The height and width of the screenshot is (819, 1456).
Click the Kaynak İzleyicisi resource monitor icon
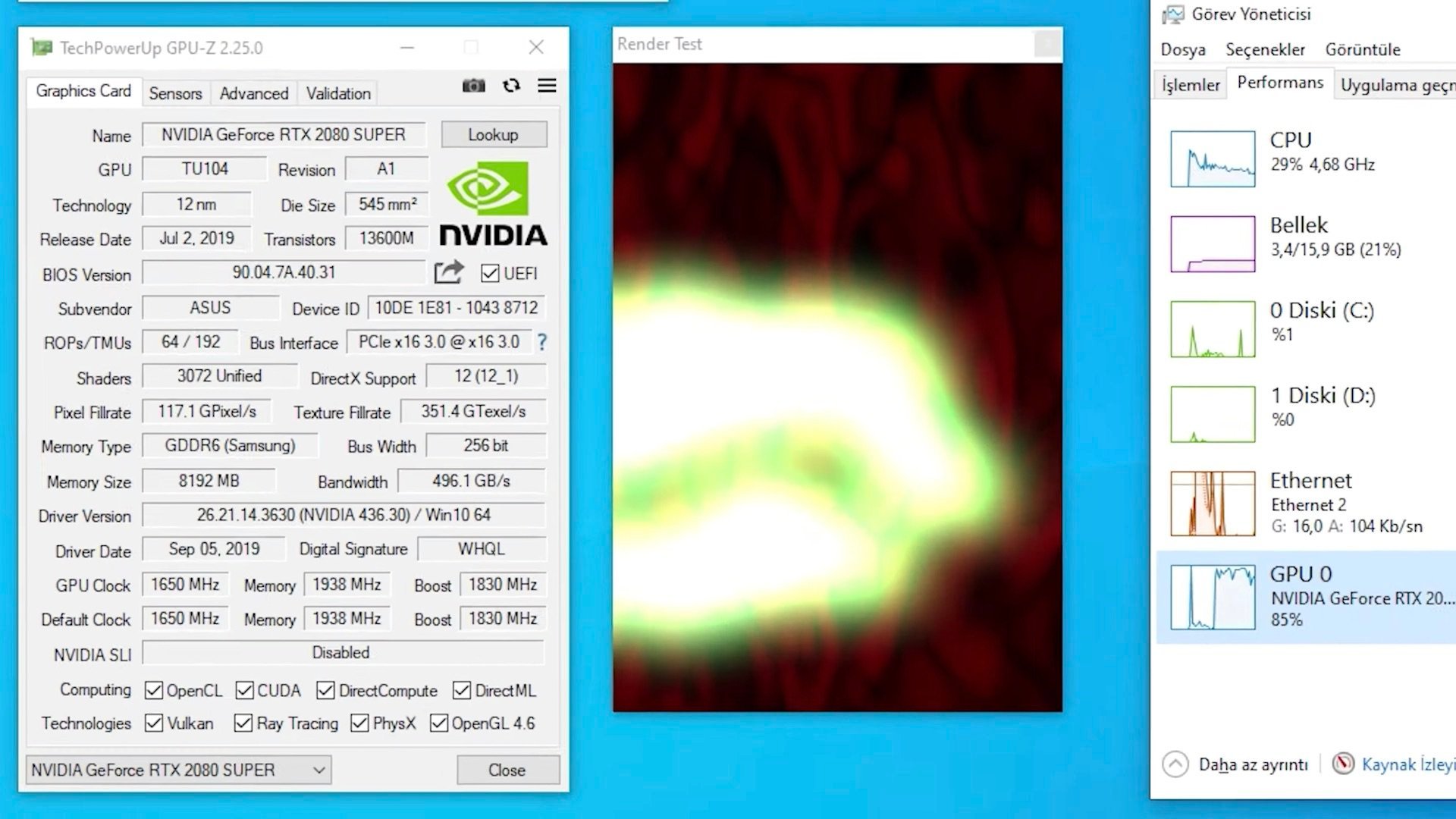point(1343,764)
